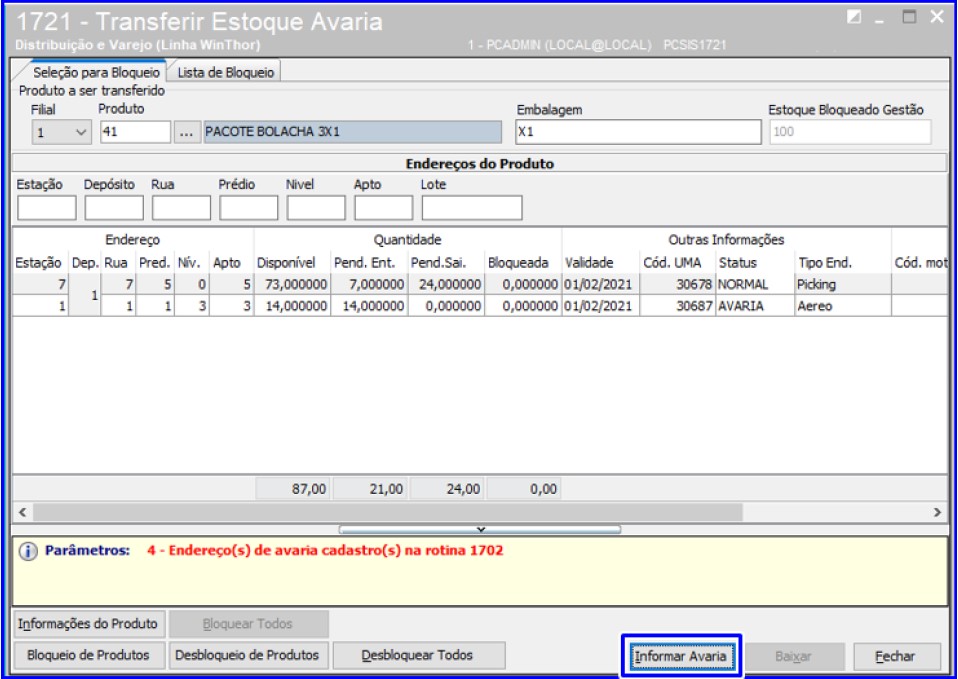Click the Desbloquear Todos button
This screenshot has height=679, width=958.
tap(419, 655)
